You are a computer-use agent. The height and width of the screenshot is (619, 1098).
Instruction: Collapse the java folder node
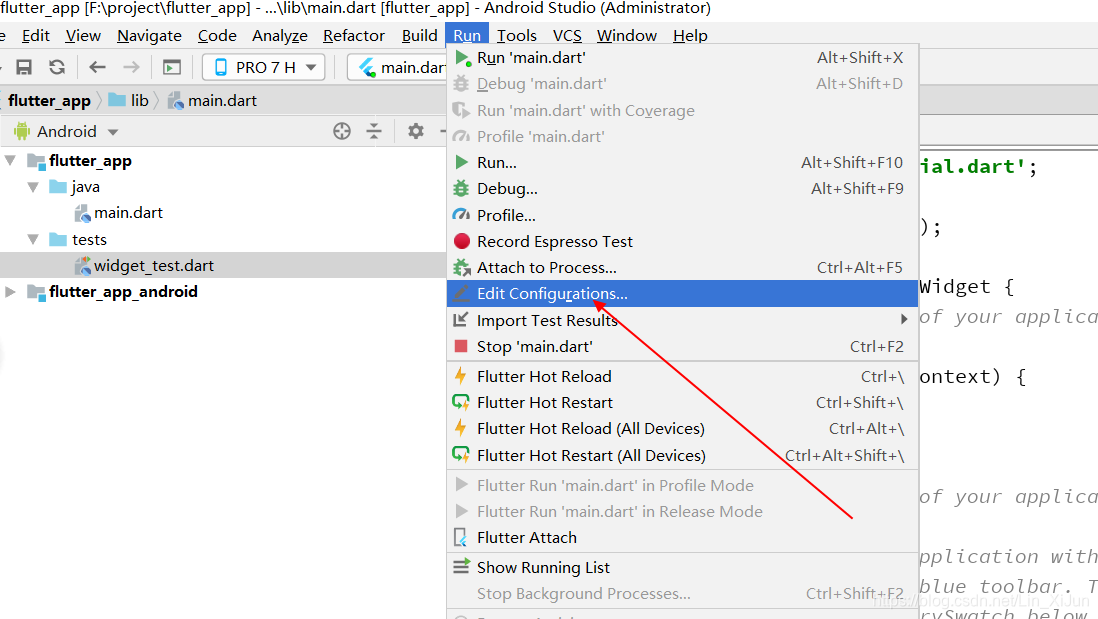[x=33, y=187]
